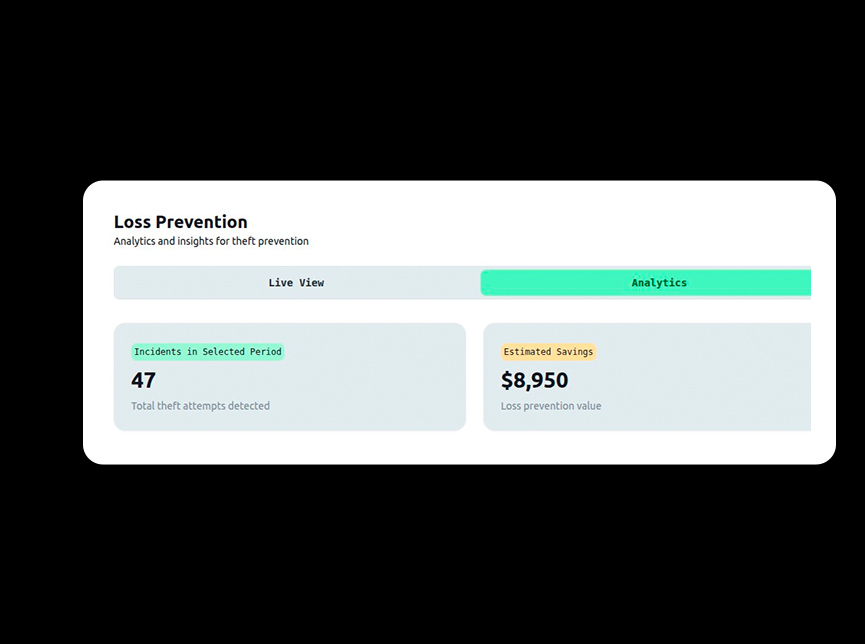Image resolution: width=865 pixels, height=644 pixels.
Task: Click the Total theft attempts detected caption
Action: (200, 406)
